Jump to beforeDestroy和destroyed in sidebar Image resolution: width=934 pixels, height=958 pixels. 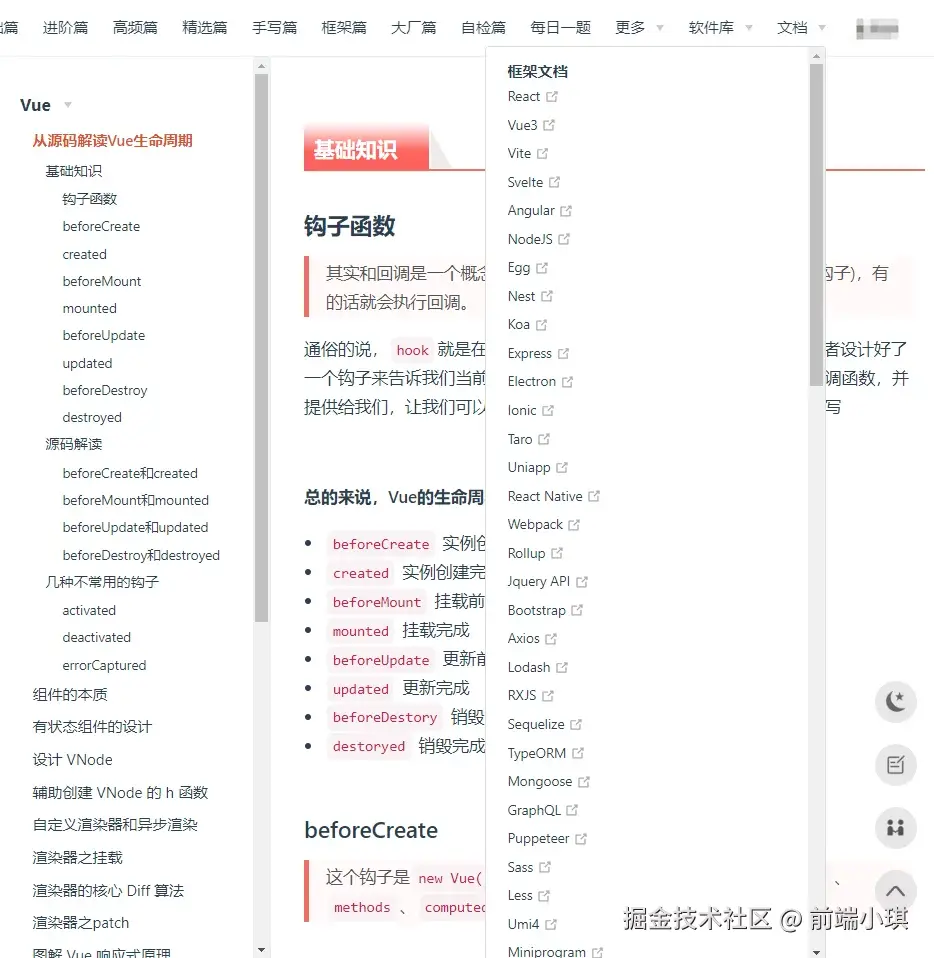click(x=141, y=555)
